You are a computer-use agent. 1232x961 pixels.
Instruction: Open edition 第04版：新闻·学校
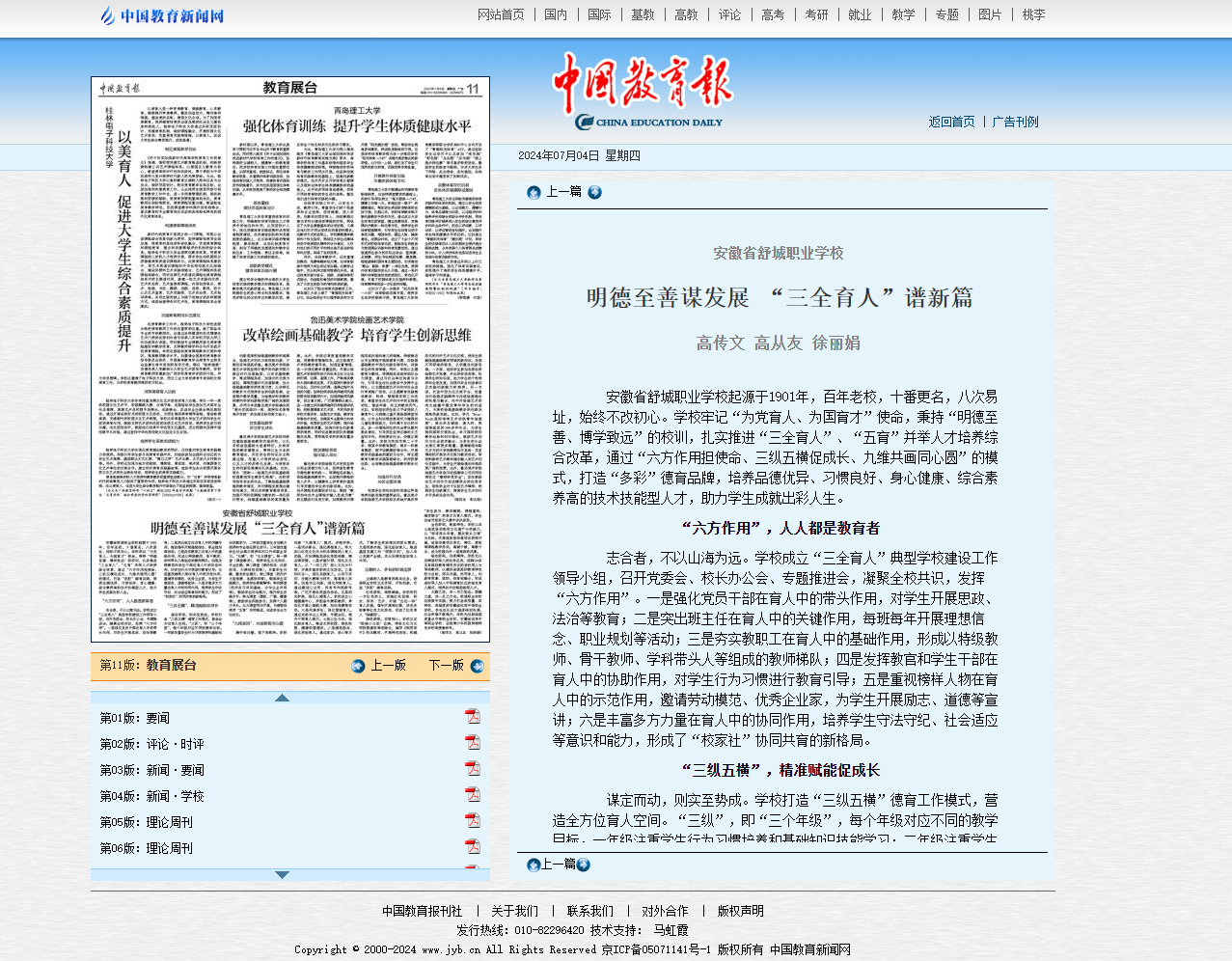[x=152, y=796]
